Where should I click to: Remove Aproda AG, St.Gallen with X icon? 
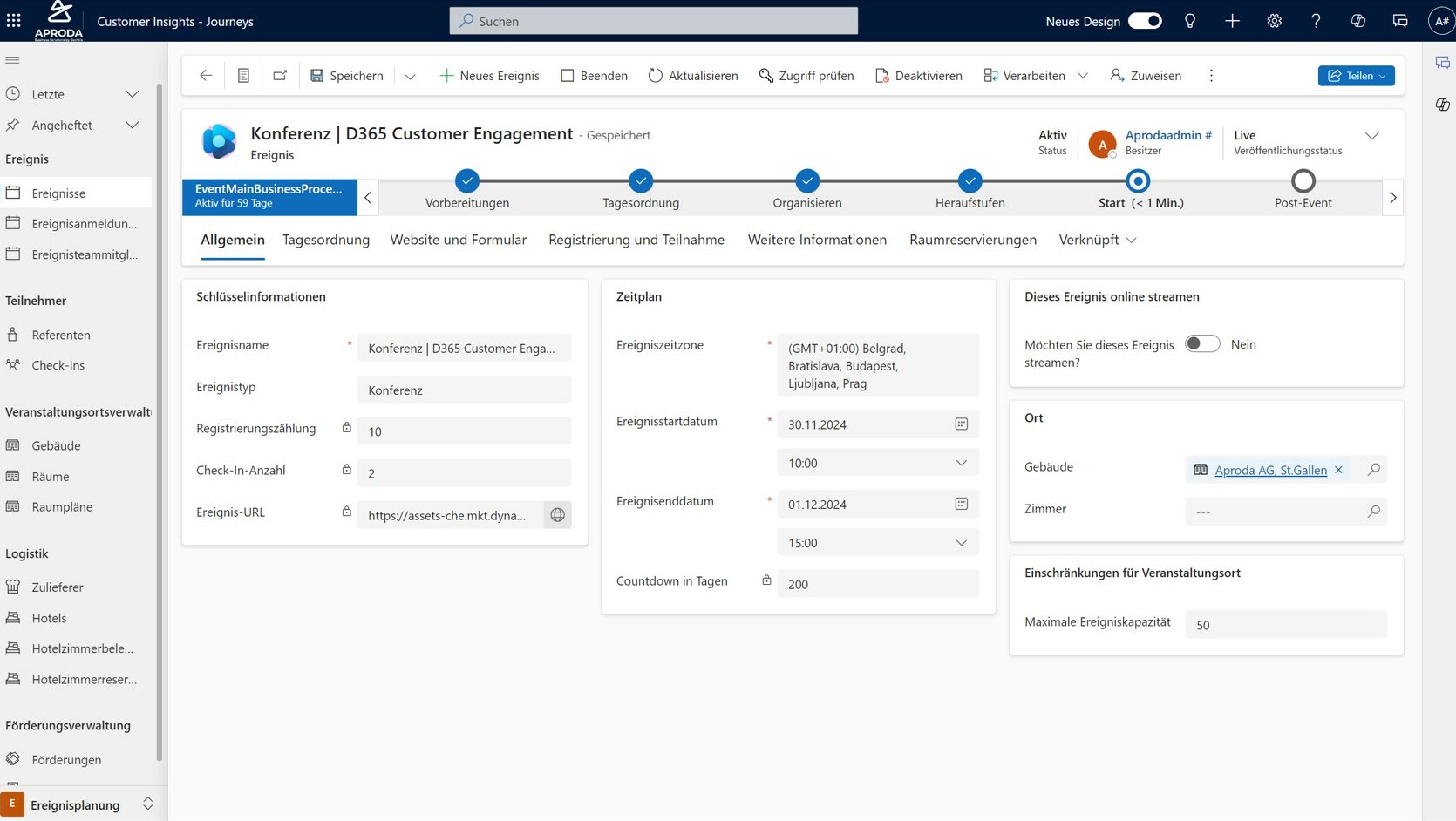click(x=1338, y=470)
